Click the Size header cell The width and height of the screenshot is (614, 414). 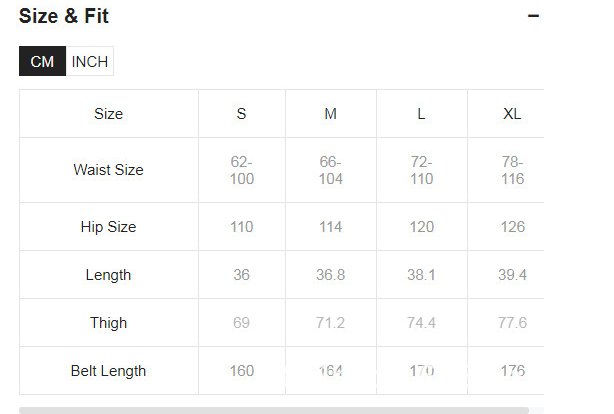point(108,114)
